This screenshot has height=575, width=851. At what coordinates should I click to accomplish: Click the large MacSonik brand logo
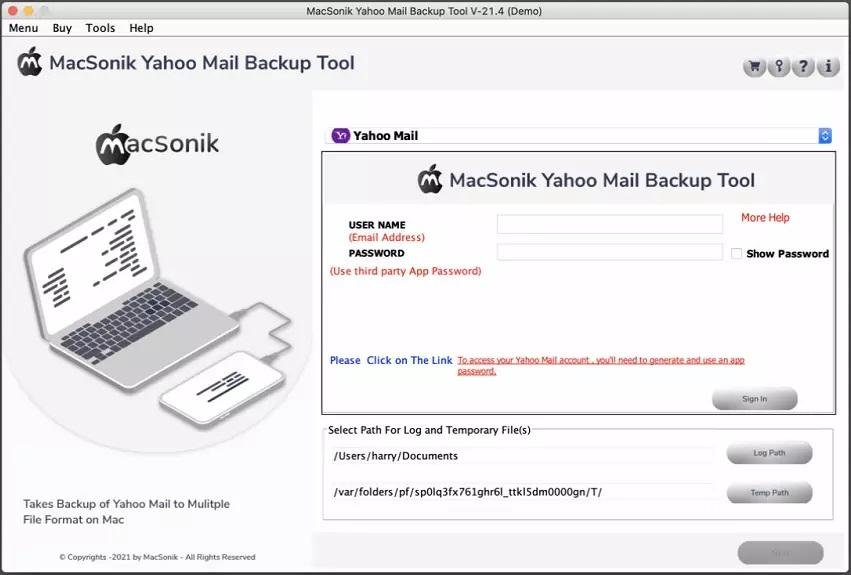tap(157, 144)
